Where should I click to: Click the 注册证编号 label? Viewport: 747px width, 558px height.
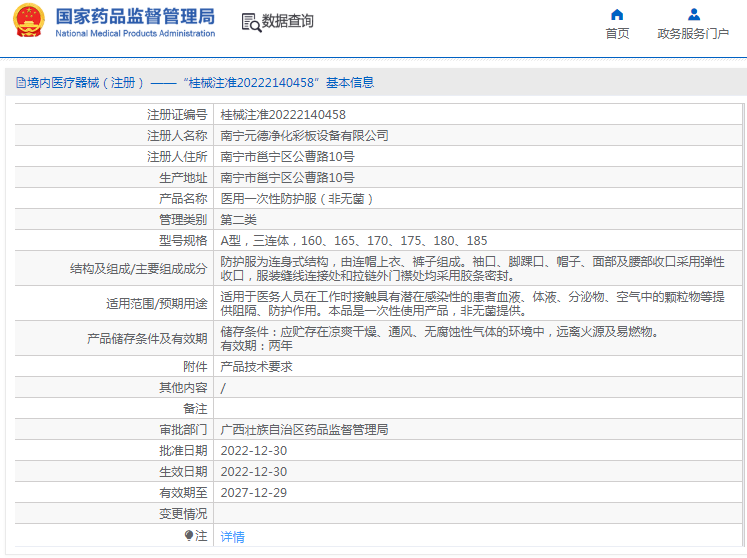coord(177,115)
